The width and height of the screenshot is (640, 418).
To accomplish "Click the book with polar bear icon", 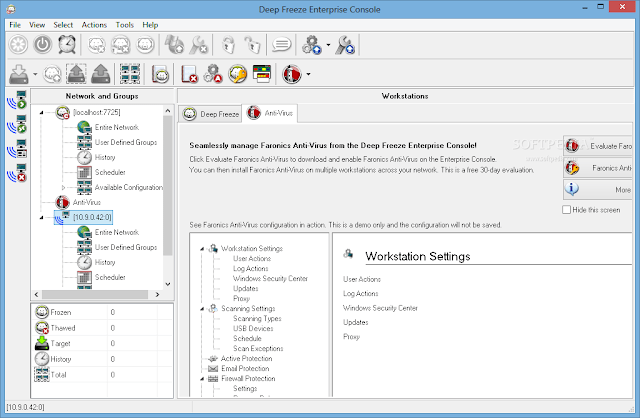I will [160, 74].
